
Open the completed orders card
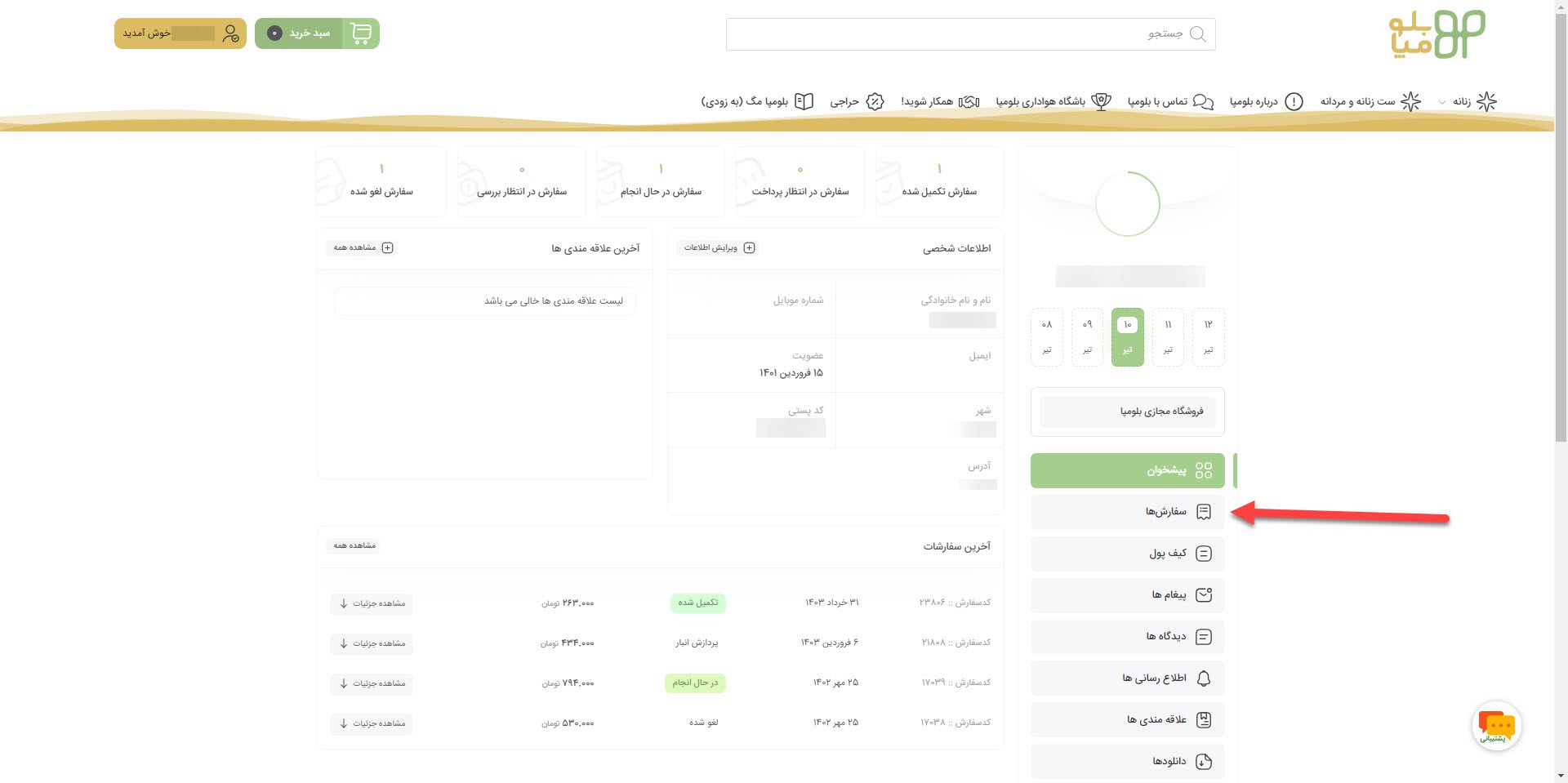pyautogui.click(x=938, y=181)
